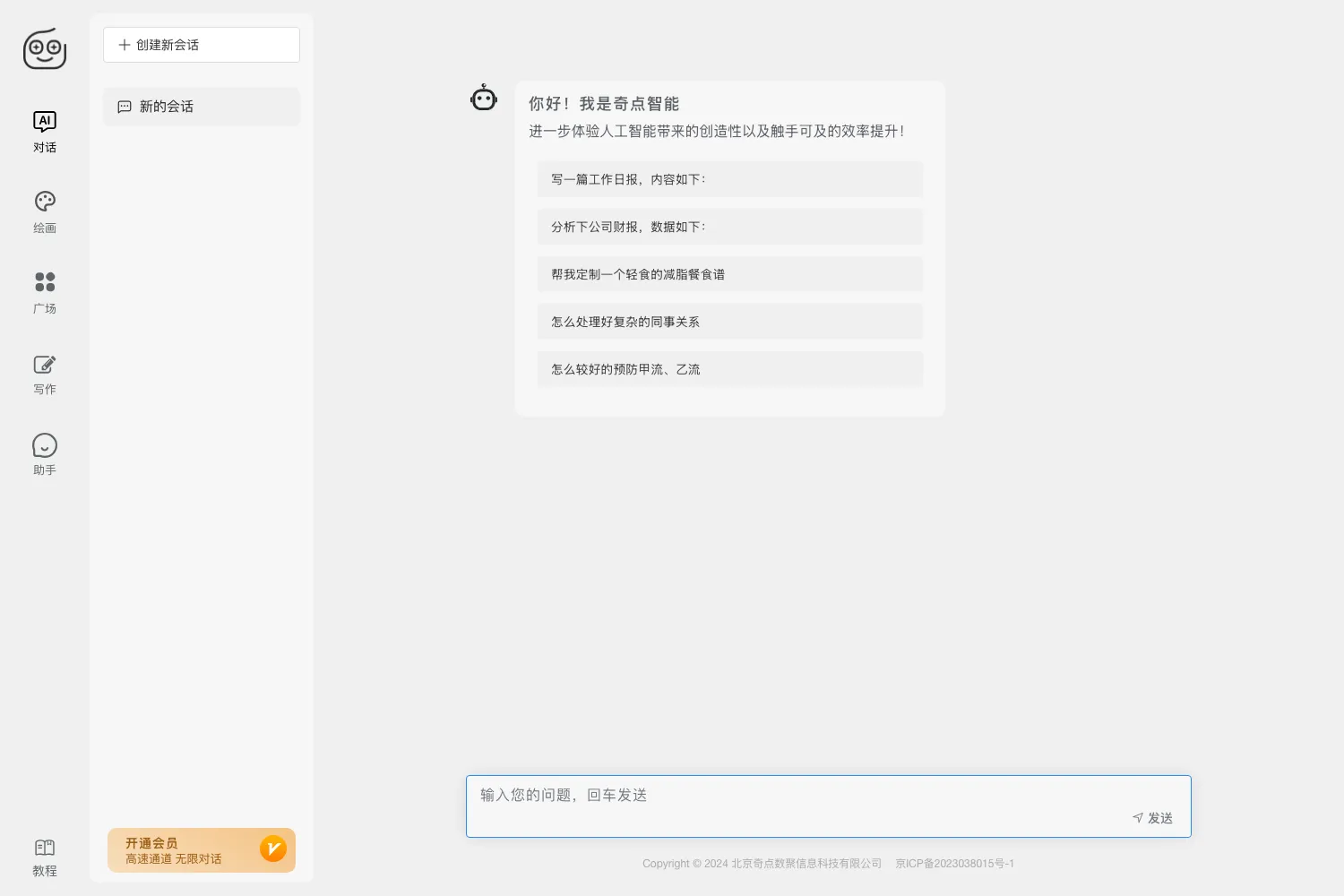Choose the prompt 怎么处理好复杂的同事关系
This screenshot has width=1344, height=896.
click(x=730, y=322)
